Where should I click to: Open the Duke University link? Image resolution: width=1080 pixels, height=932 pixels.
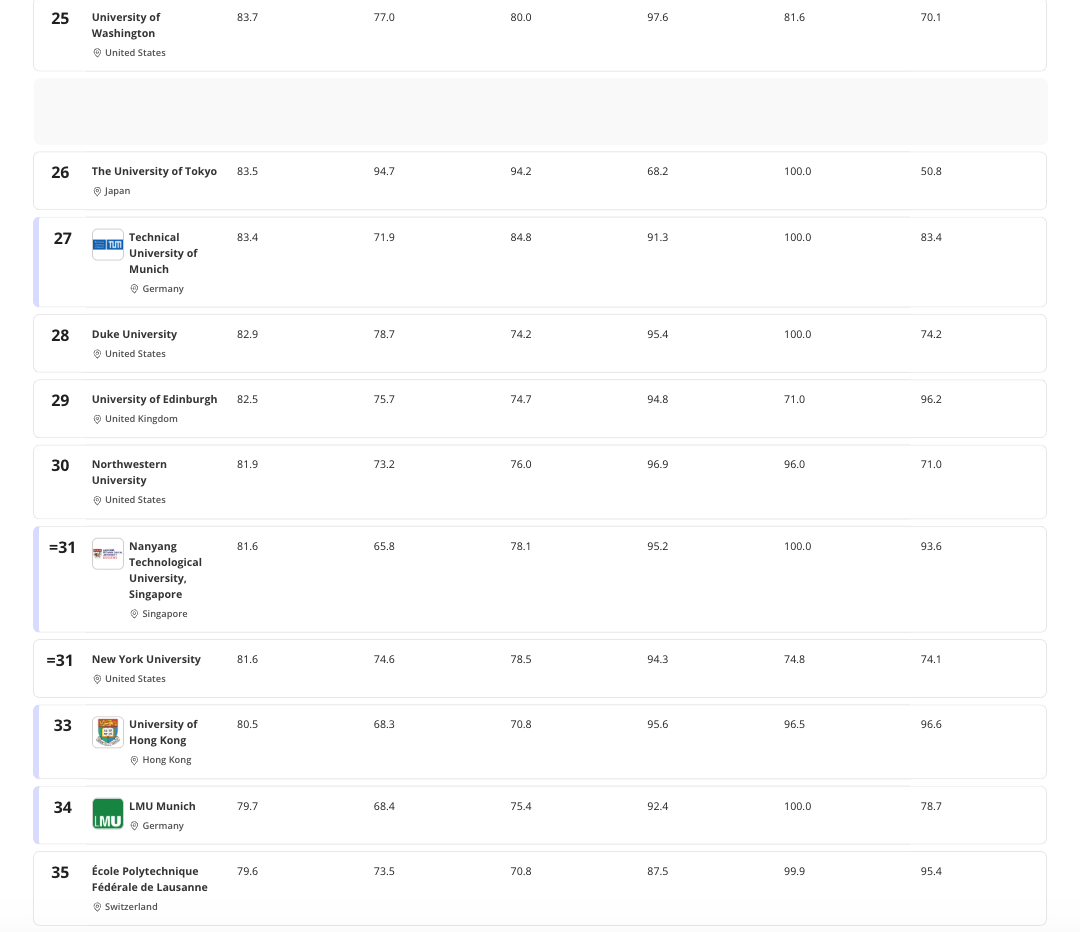(x=134, y=335)
